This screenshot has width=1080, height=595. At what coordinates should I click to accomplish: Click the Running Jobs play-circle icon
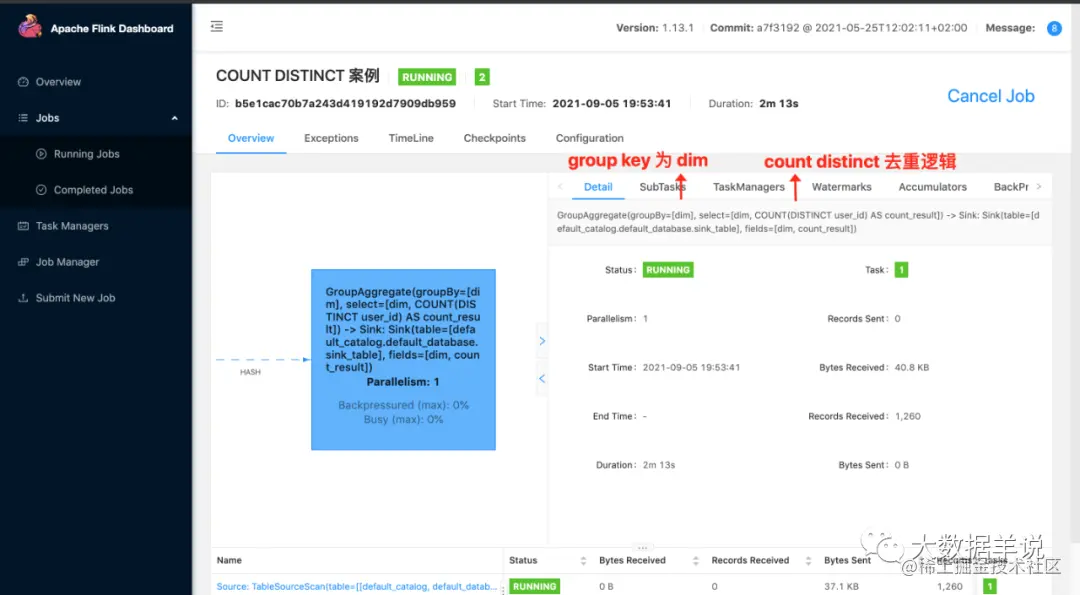tap(41, 154)
